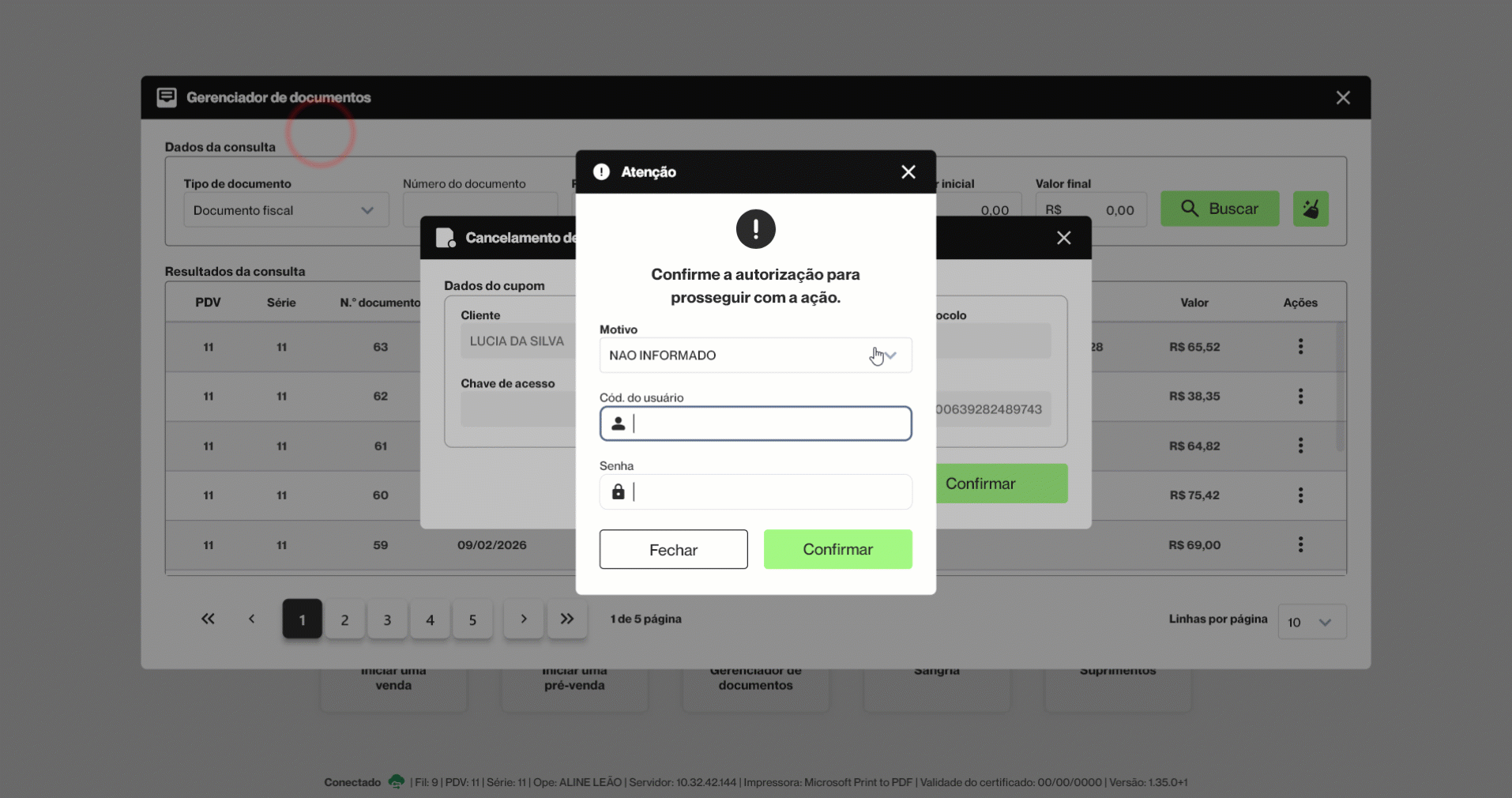Click the Valor column header
Screen dimensions: 1512x798
(x=1194, y=303)
